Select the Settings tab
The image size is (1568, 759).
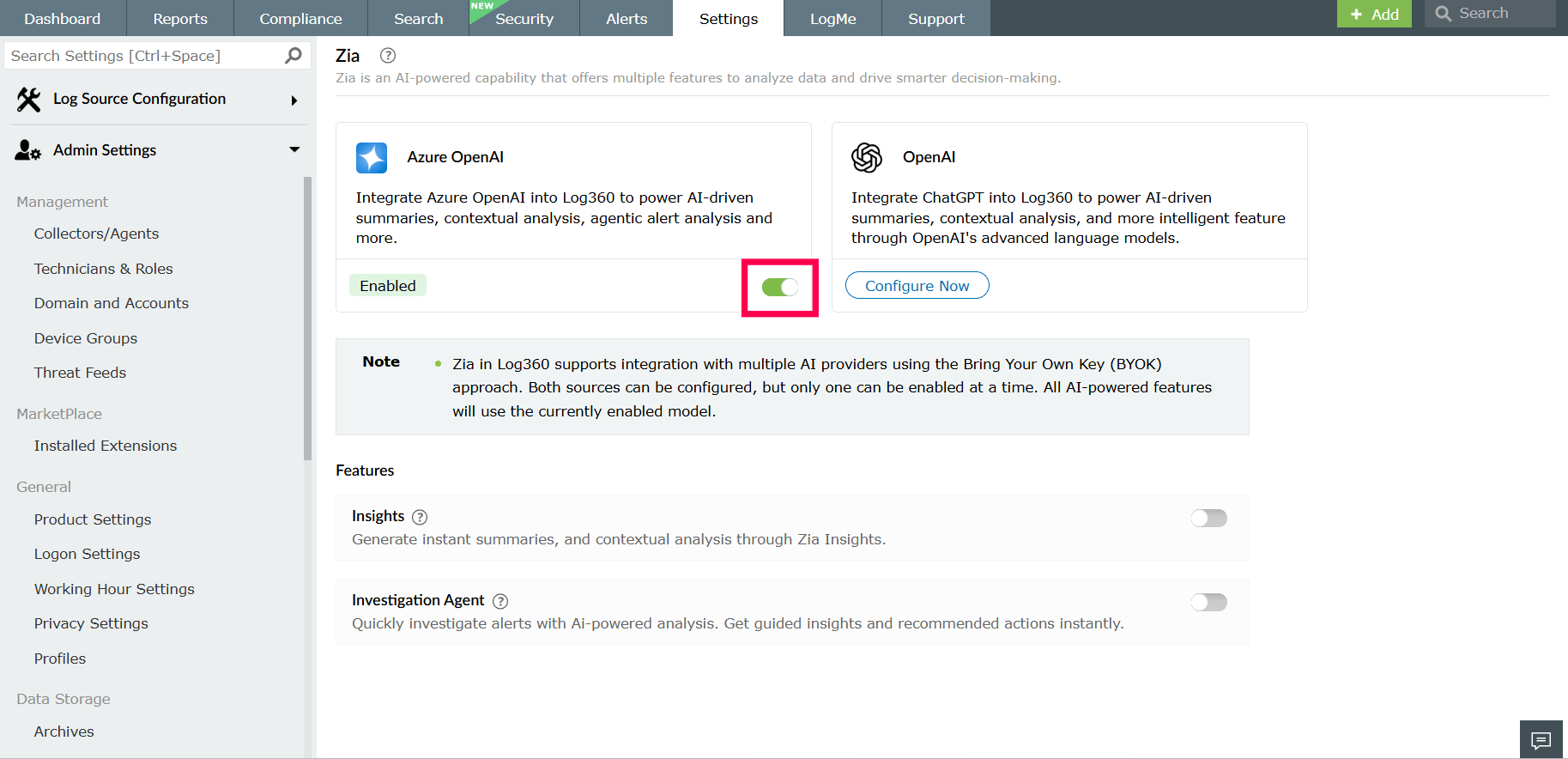[729, 18]
